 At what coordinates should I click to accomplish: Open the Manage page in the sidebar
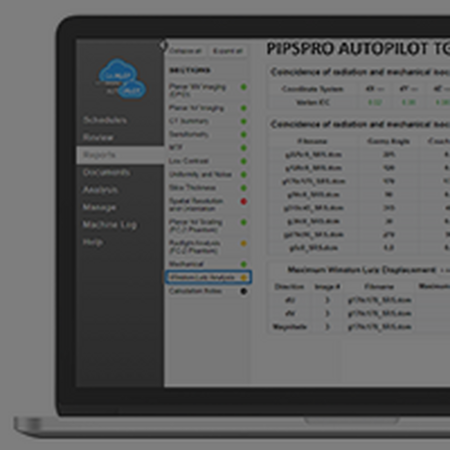tap(99, 207)
